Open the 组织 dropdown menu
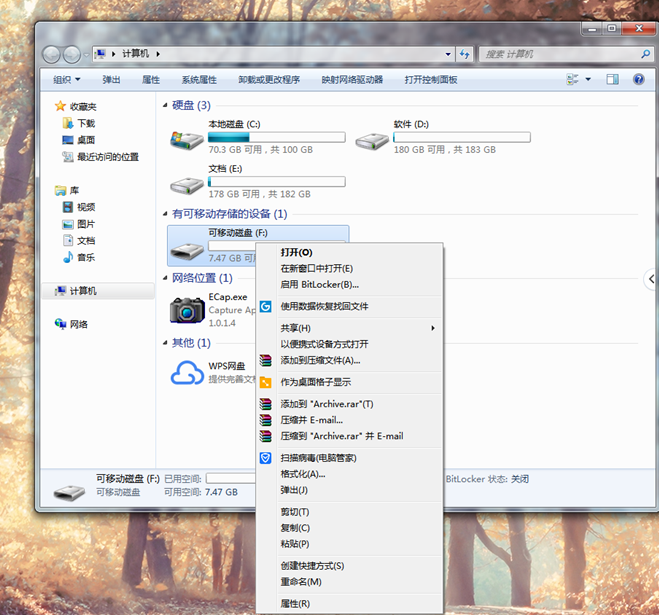Viewport: 659px width, 615px height. [x=67, y=79]
